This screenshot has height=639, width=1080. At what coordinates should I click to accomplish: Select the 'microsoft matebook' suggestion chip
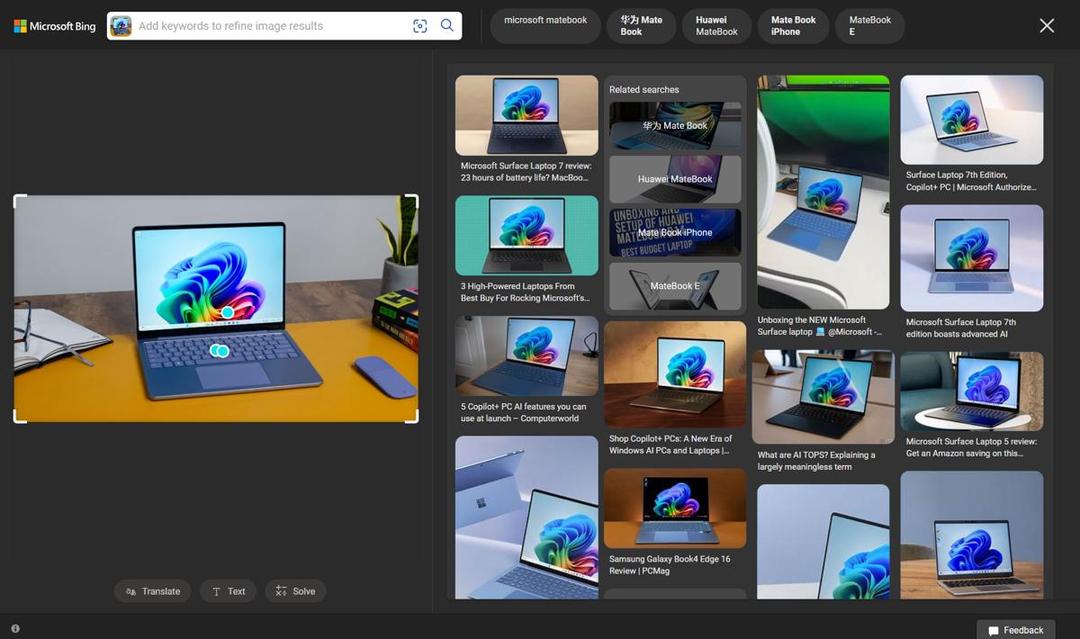click(546, 26)
